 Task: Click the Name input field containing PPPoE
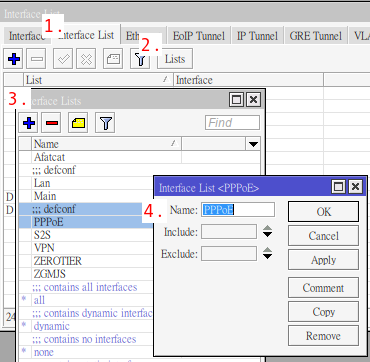click(x=238, y=210)
